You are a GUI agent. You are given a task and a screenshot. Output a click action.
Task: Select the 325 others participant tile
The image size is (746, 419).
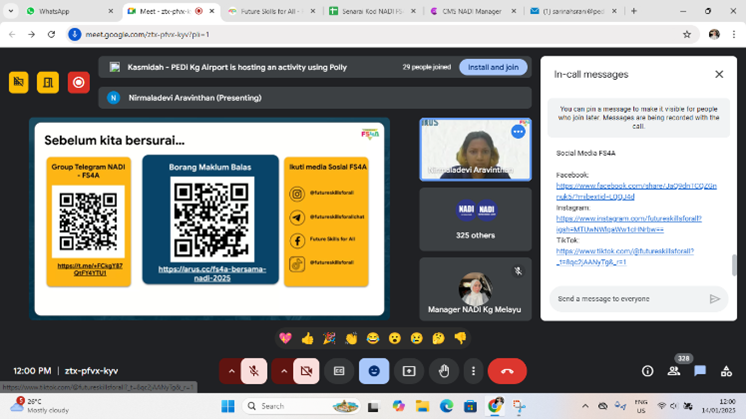(475, 219)
